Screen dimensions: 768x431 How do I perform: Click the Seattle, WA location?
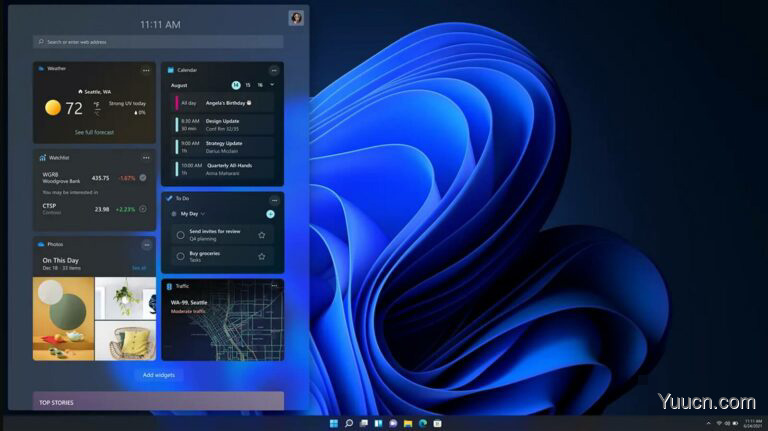tap(95, 92)
